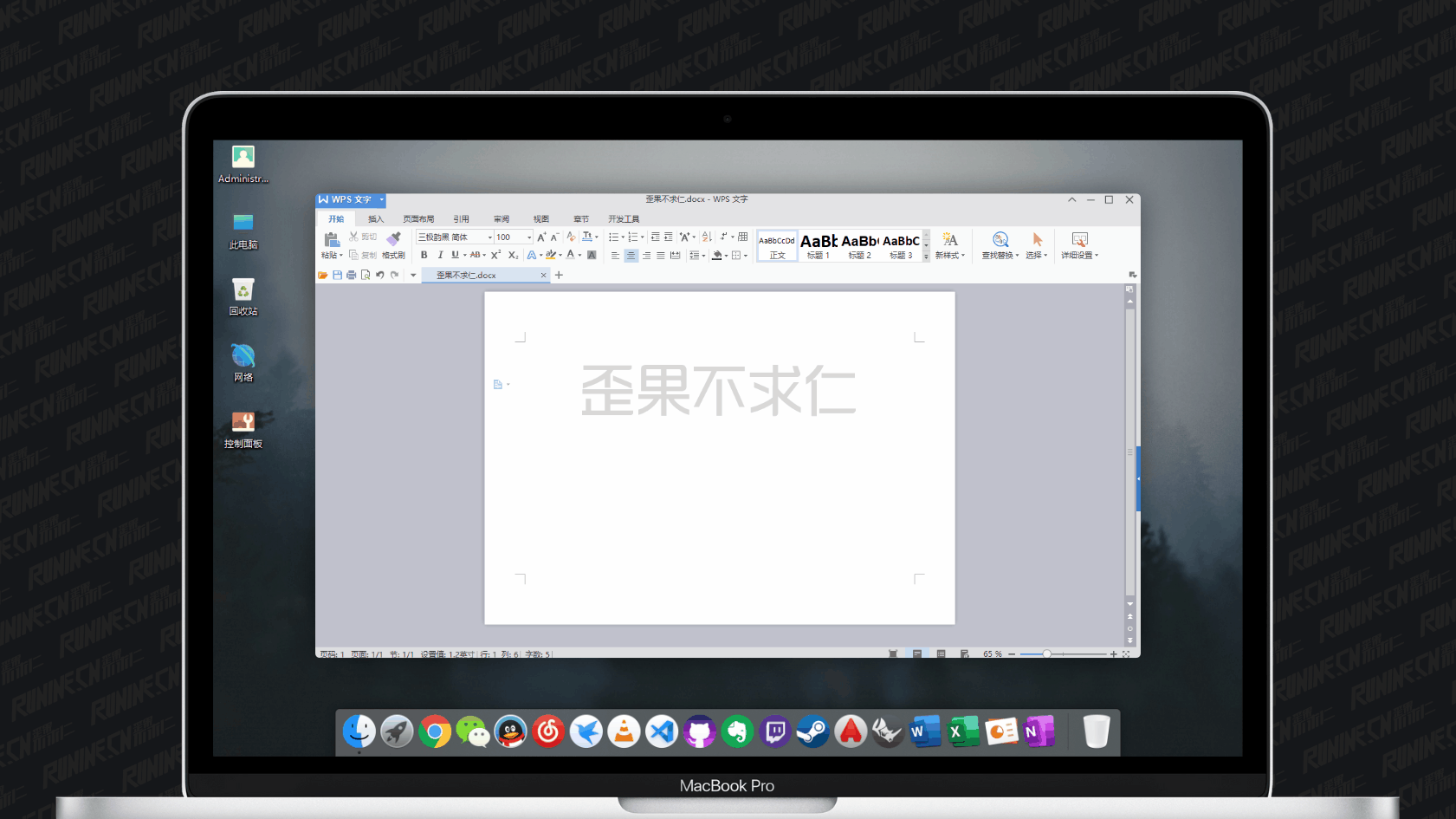
Task: Toggle Italic formatting
Action: pyautogui.click(x=440, y=255)
